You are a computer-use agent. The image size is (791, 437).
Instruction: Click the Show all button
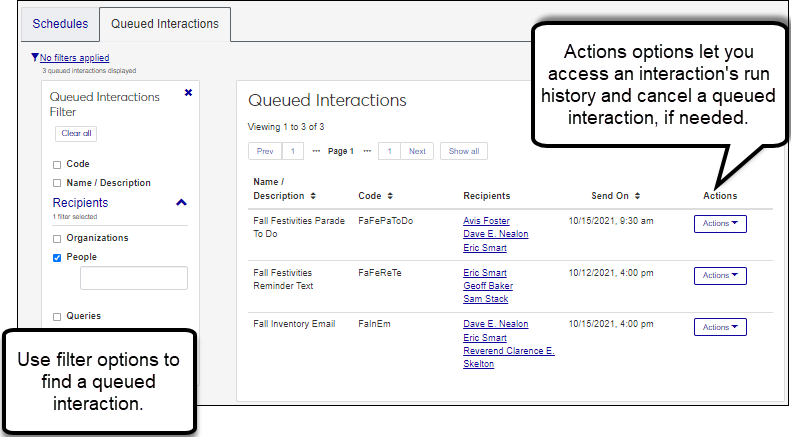pyautogui.click(x=464, y=152)
